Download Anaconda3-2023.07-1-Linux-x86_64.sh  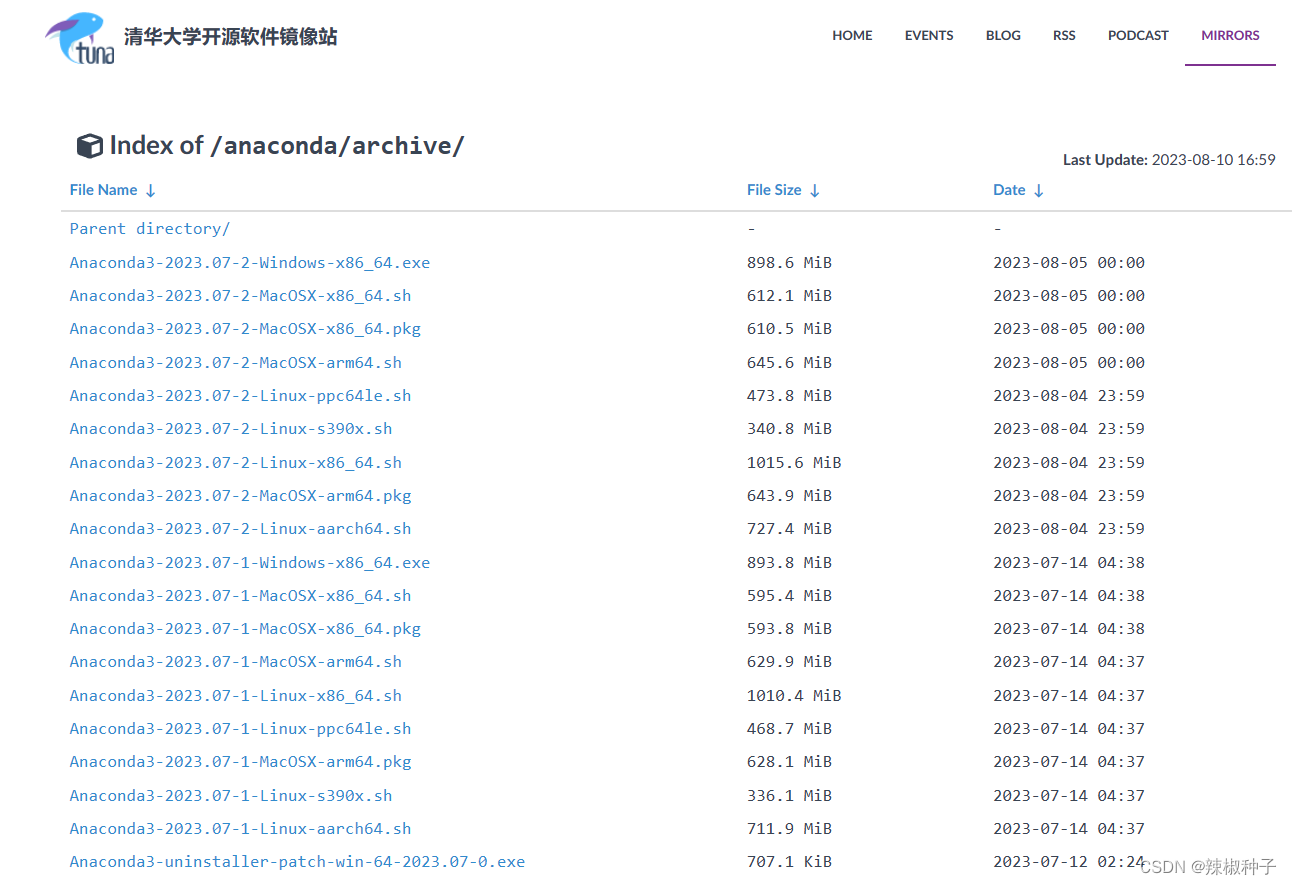(x=236, y=696)
